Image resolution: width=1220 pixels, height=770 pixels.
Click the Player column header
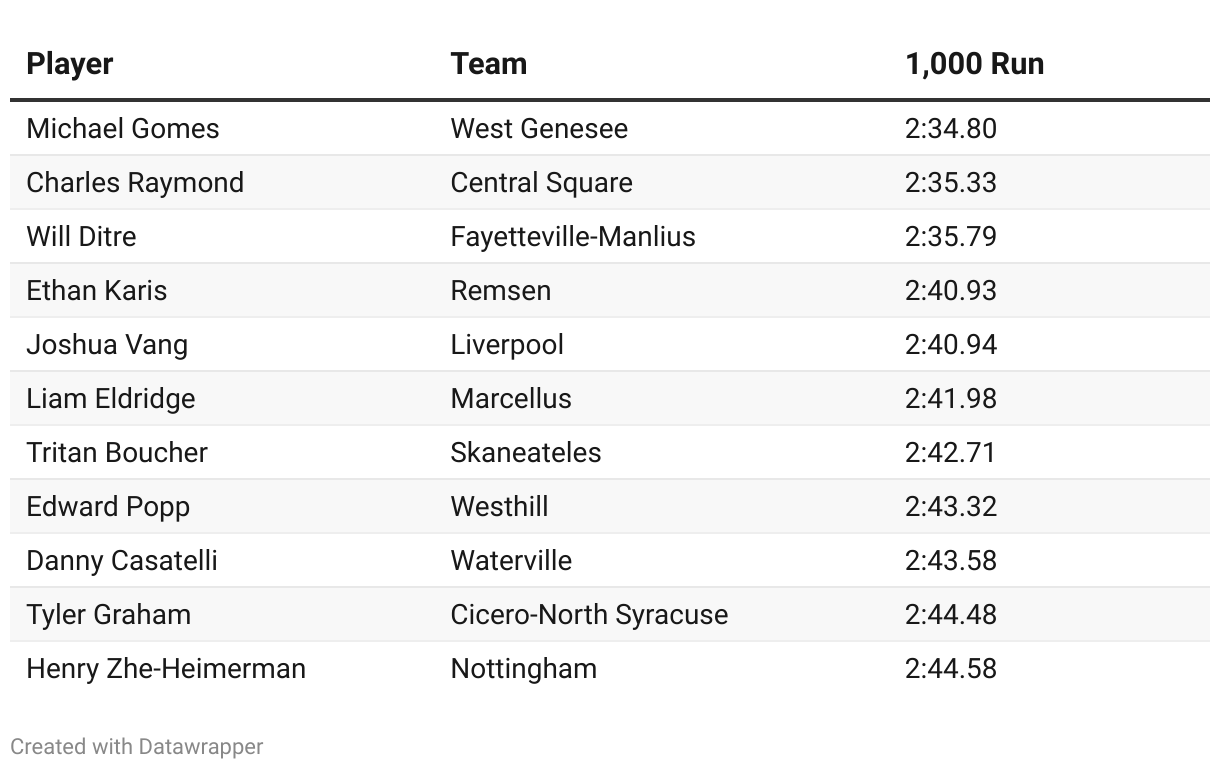pyautogui.click(x=70, y=64)
